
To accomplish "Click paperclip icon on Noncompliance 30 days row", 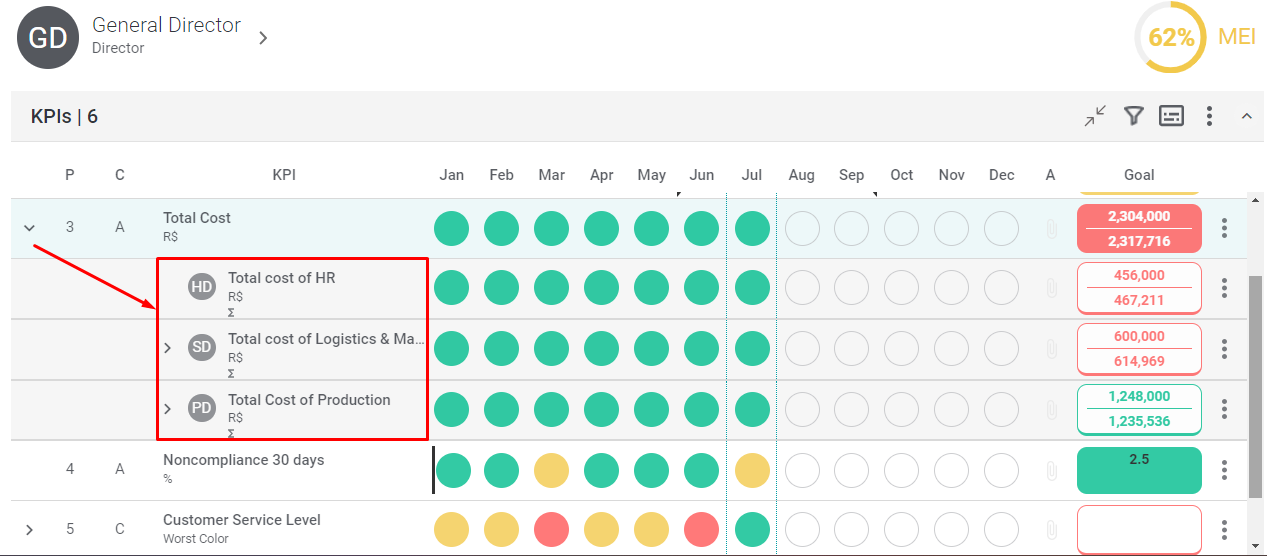I will (1051, 470).
